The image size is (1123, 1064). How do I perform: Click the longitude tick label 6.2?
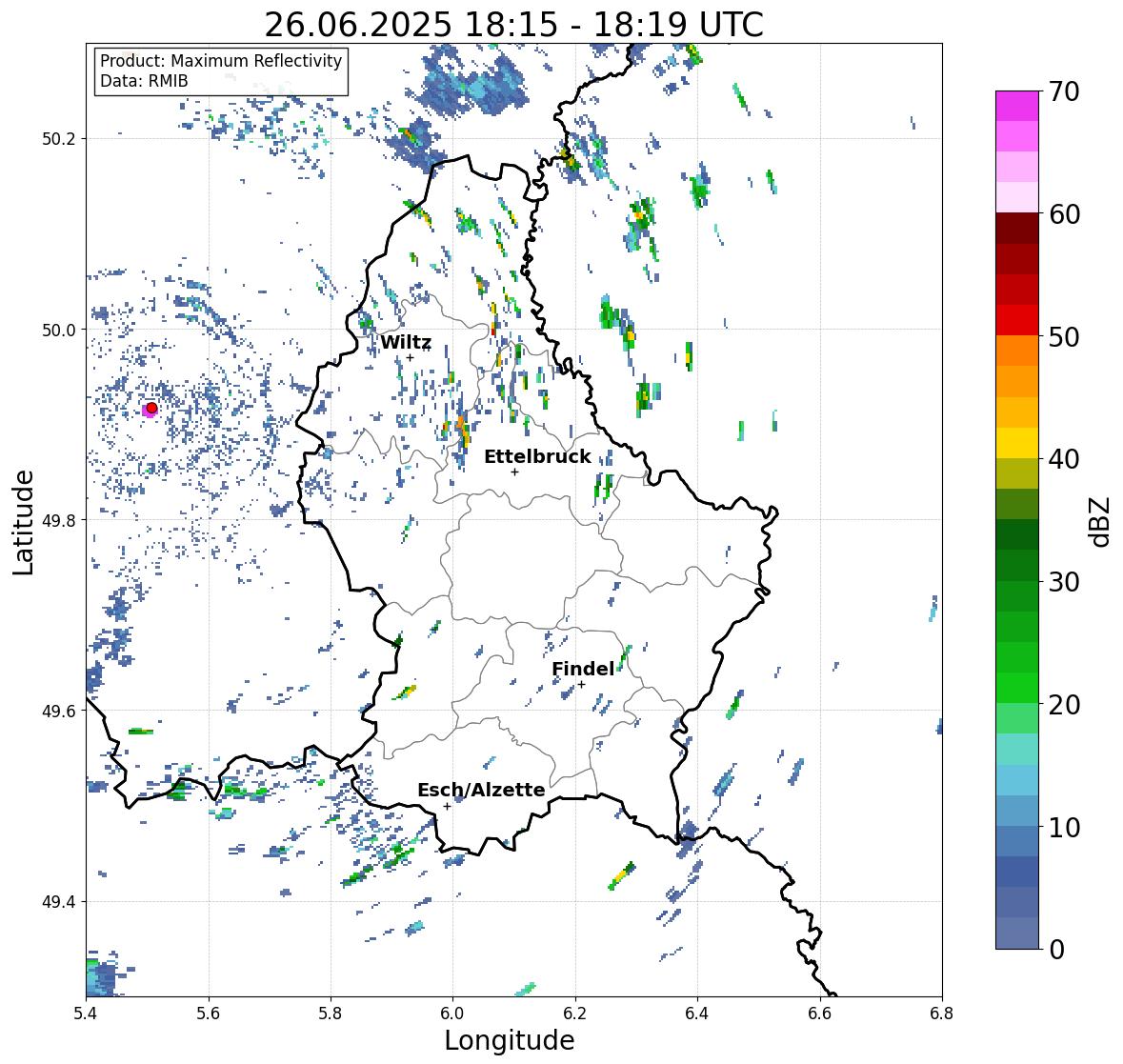[575, 1014]
